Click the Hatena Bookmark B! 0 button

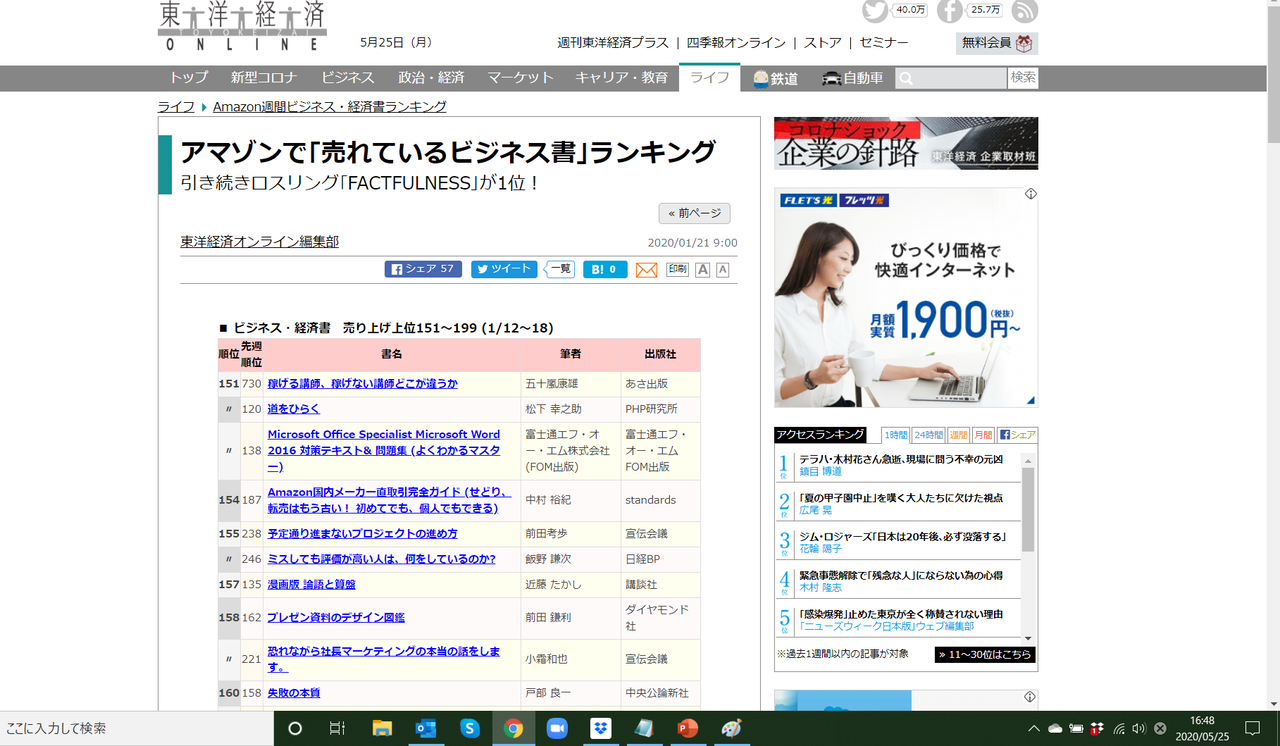605,269
